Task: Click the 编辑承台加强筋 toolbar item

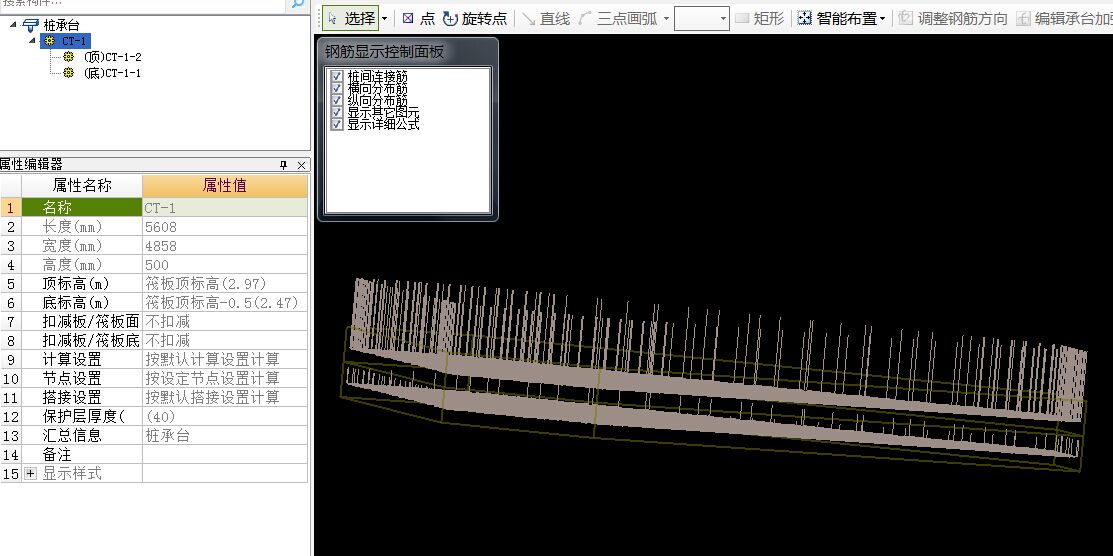Action: (x=1063, y=18)
